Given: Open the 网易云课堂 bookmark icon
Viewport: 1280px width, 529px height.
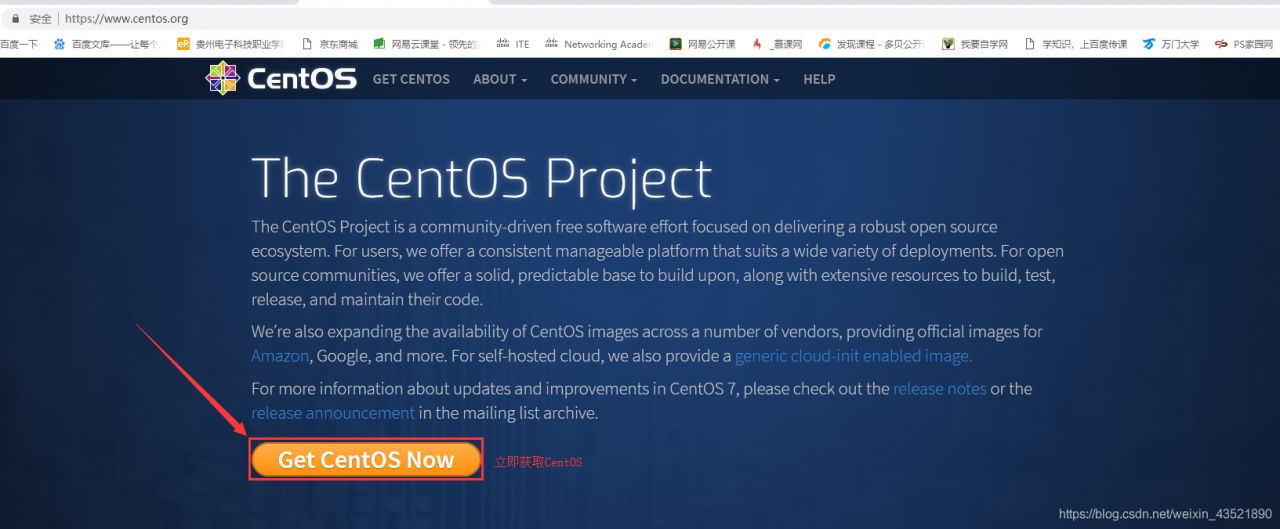Looking at the screenshot, I should (379, 44).
